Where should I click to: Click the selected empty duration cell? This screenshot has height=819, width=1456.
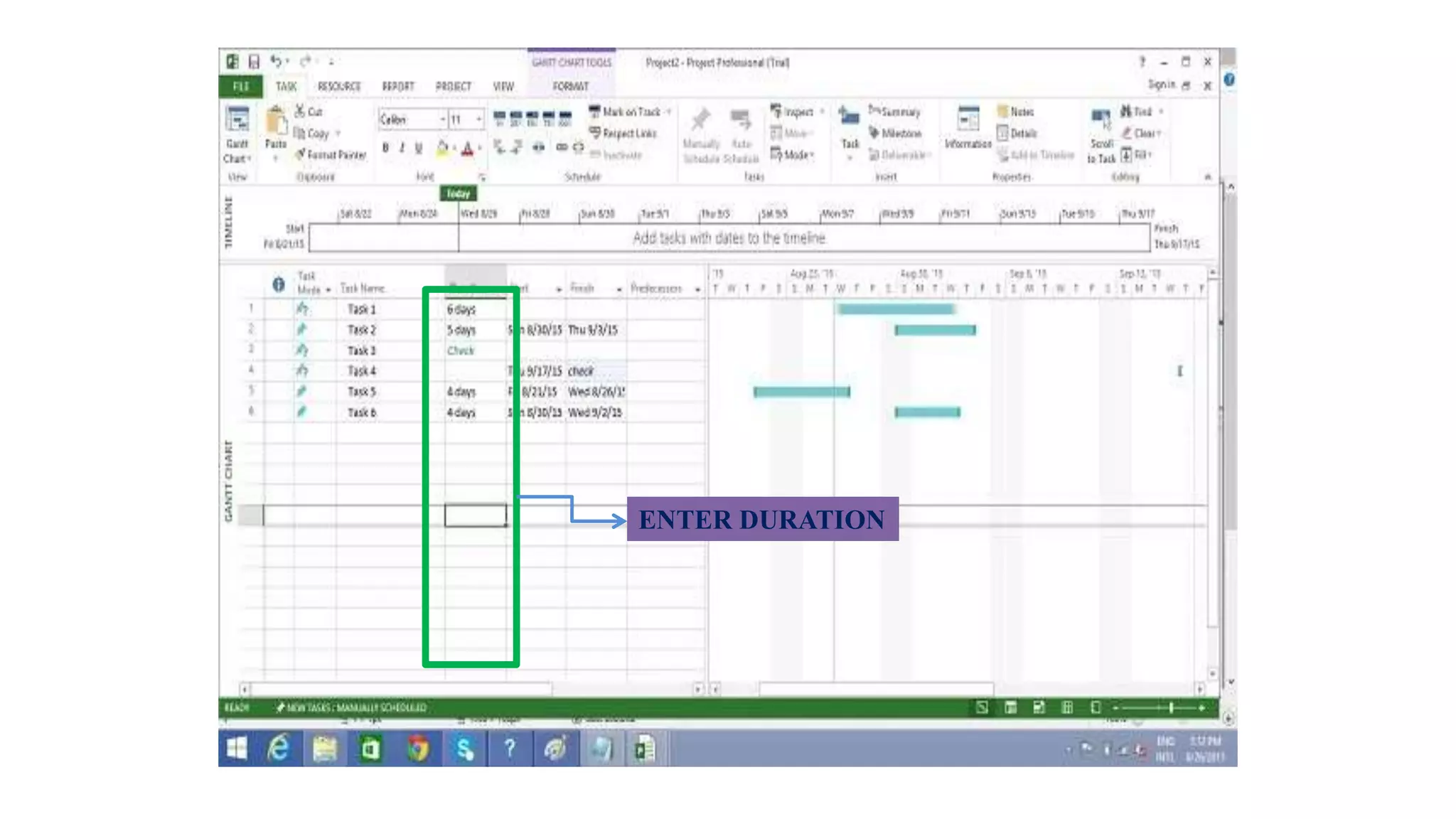coord(475,515)
